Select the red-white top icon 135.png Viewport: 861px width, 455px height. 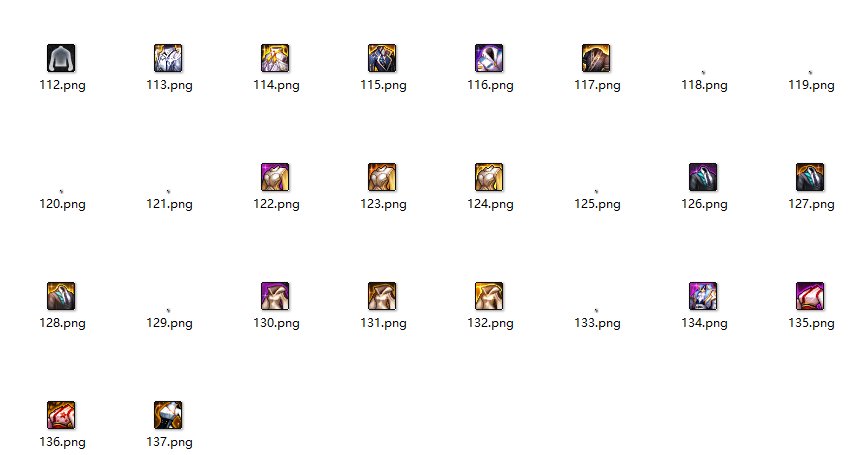tap(810, 296)
